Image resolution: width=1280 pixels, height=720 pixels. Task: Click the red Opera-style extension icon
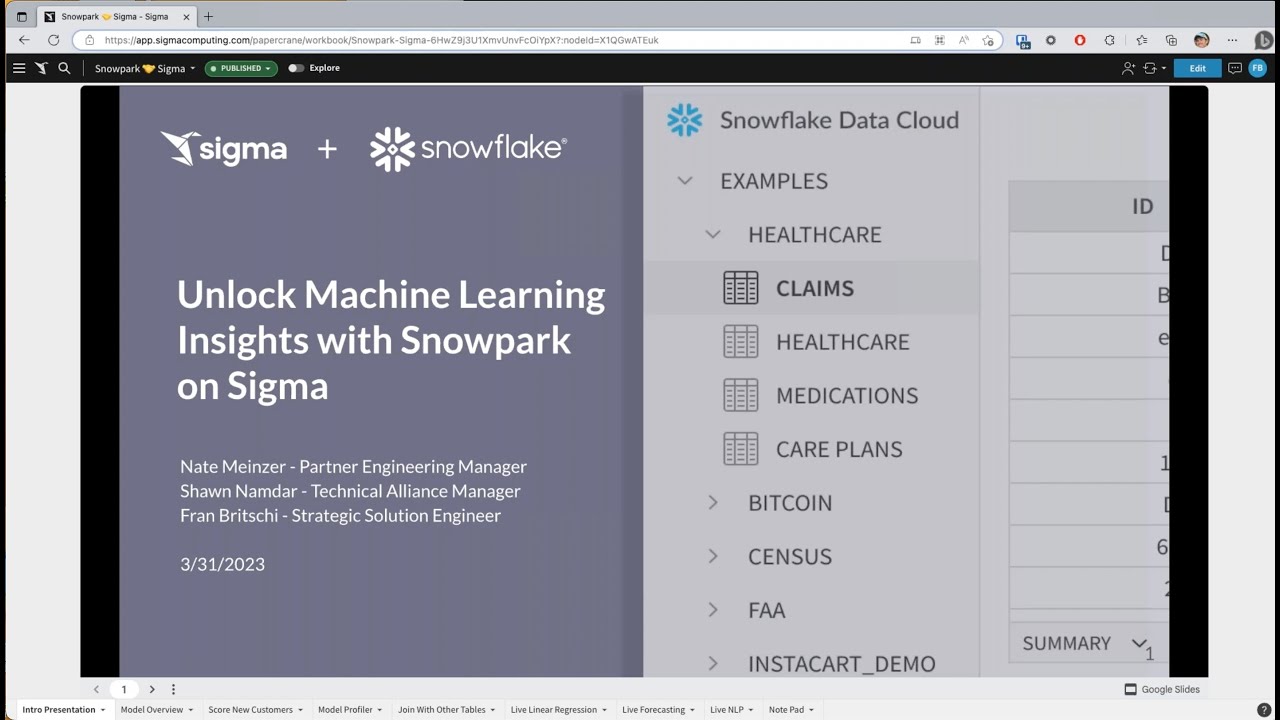[x=1080, y=40]
